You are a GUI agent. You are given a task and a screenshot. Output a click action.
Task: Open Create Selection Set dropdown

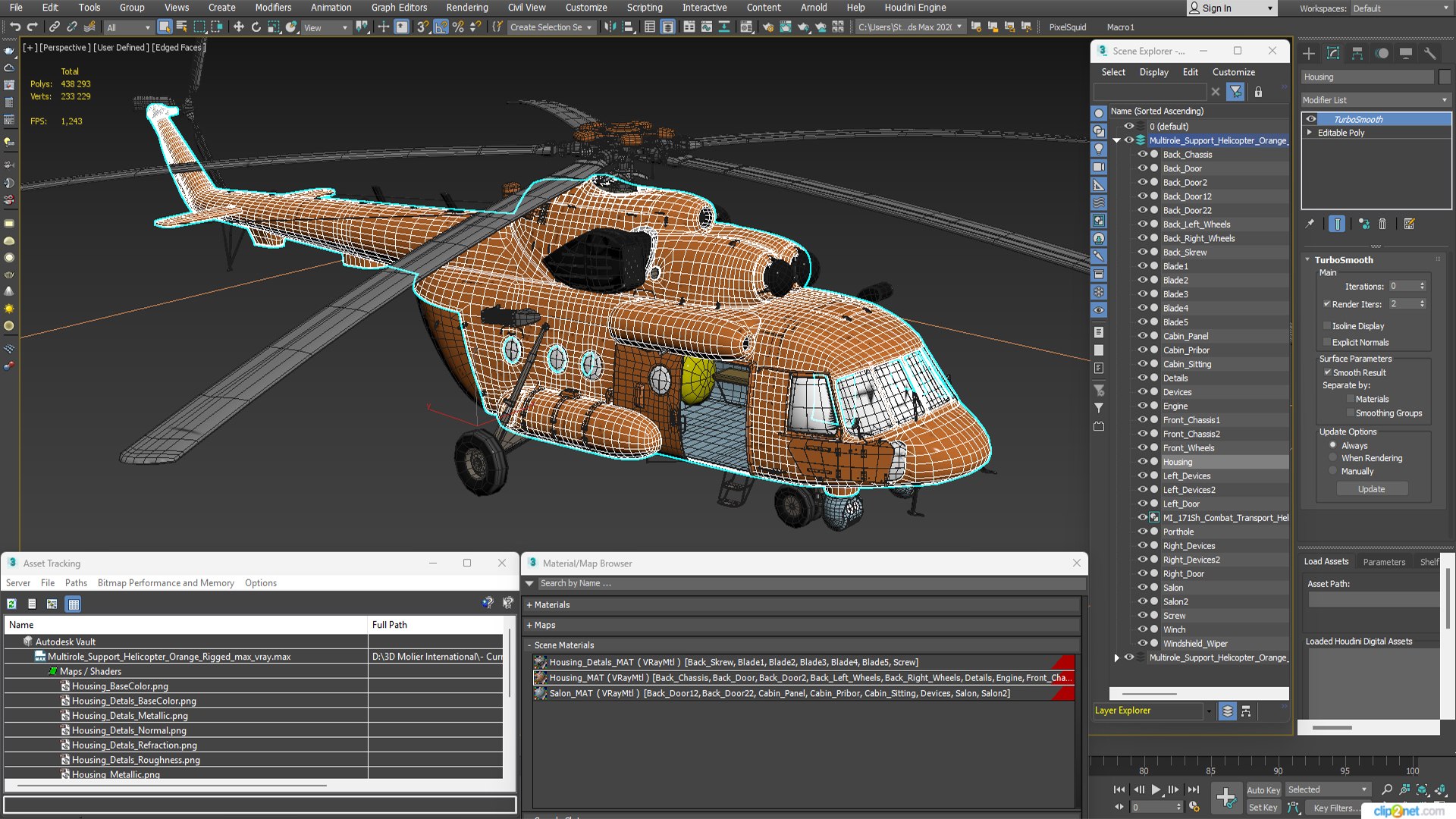point(551,27)
